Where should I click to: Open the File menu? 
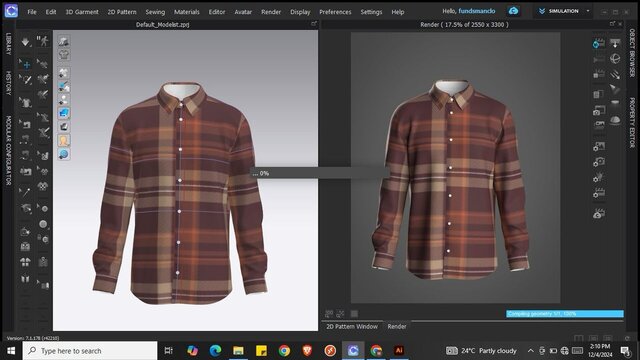(32, 12)
